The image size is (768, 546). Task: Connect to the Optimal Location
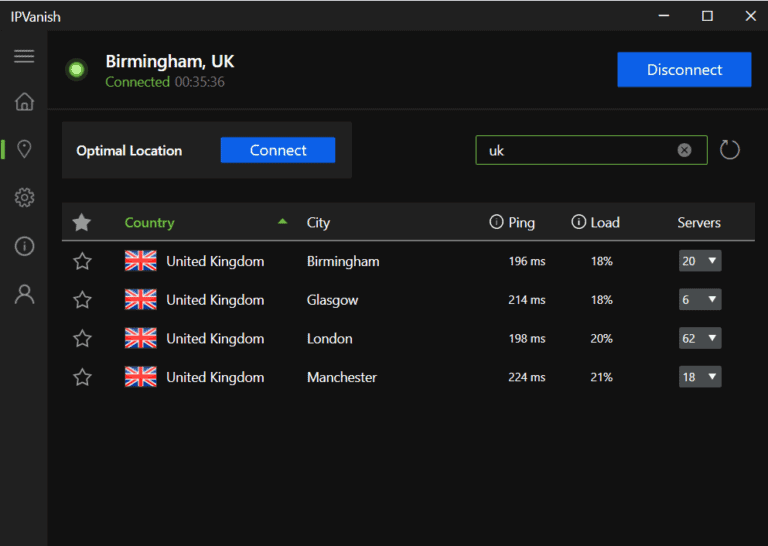coord(278,150)
